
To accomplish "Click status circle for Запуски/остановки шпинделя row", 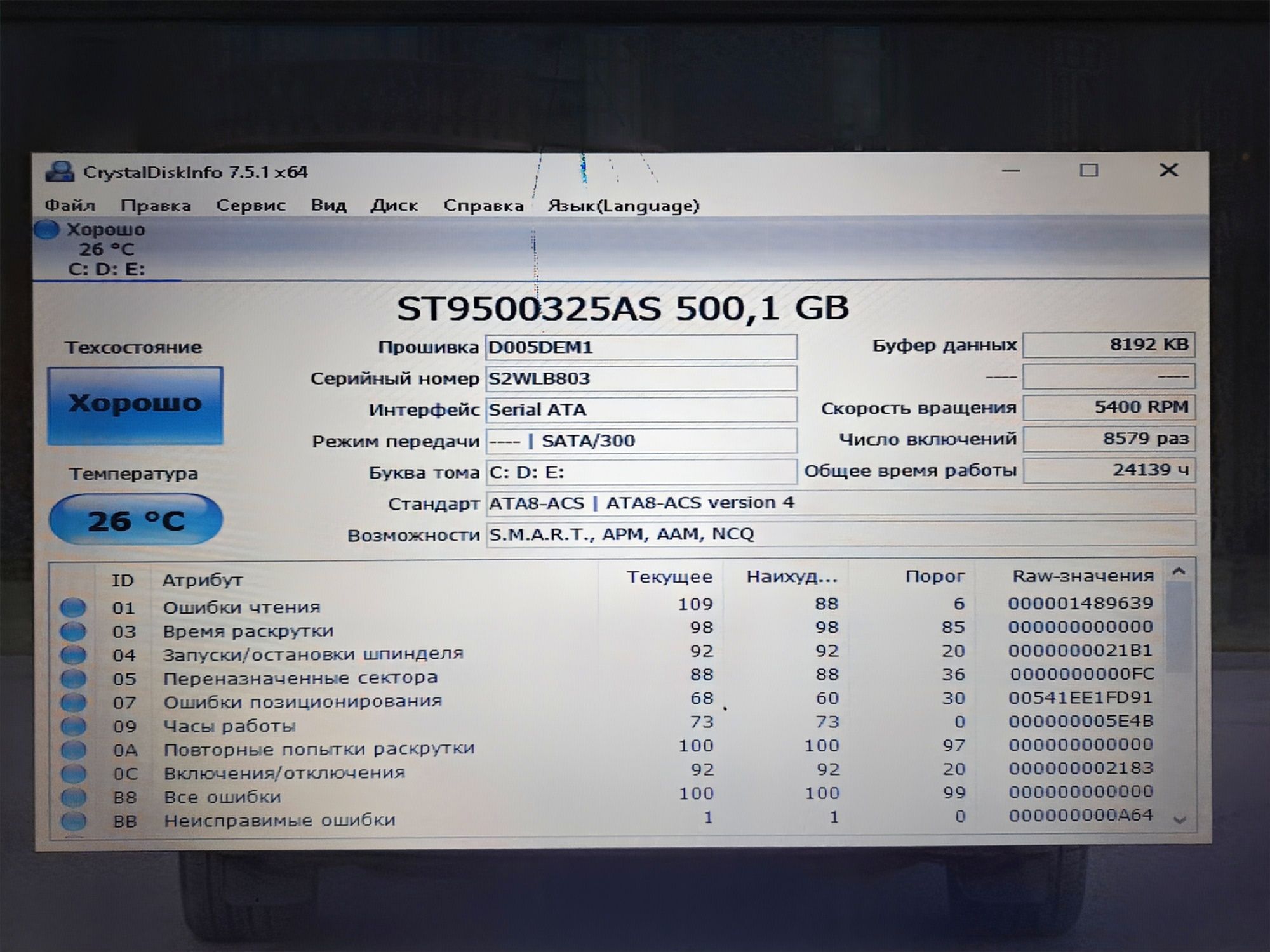I will click(73, 654).
